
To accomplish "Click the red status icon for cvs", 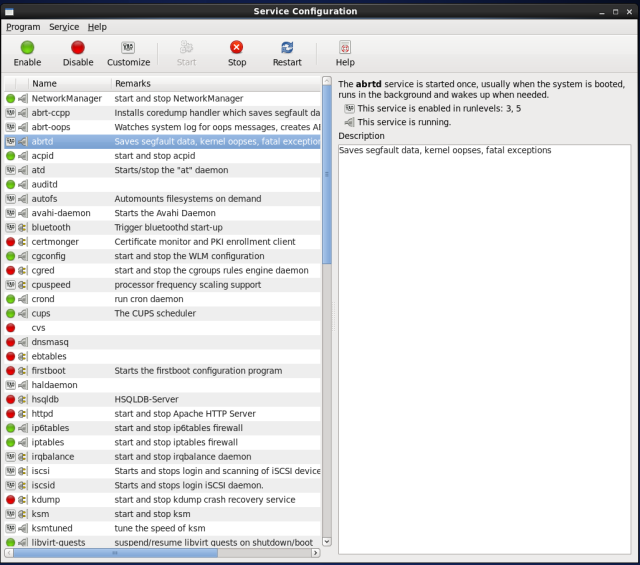I will pos(11,327).
